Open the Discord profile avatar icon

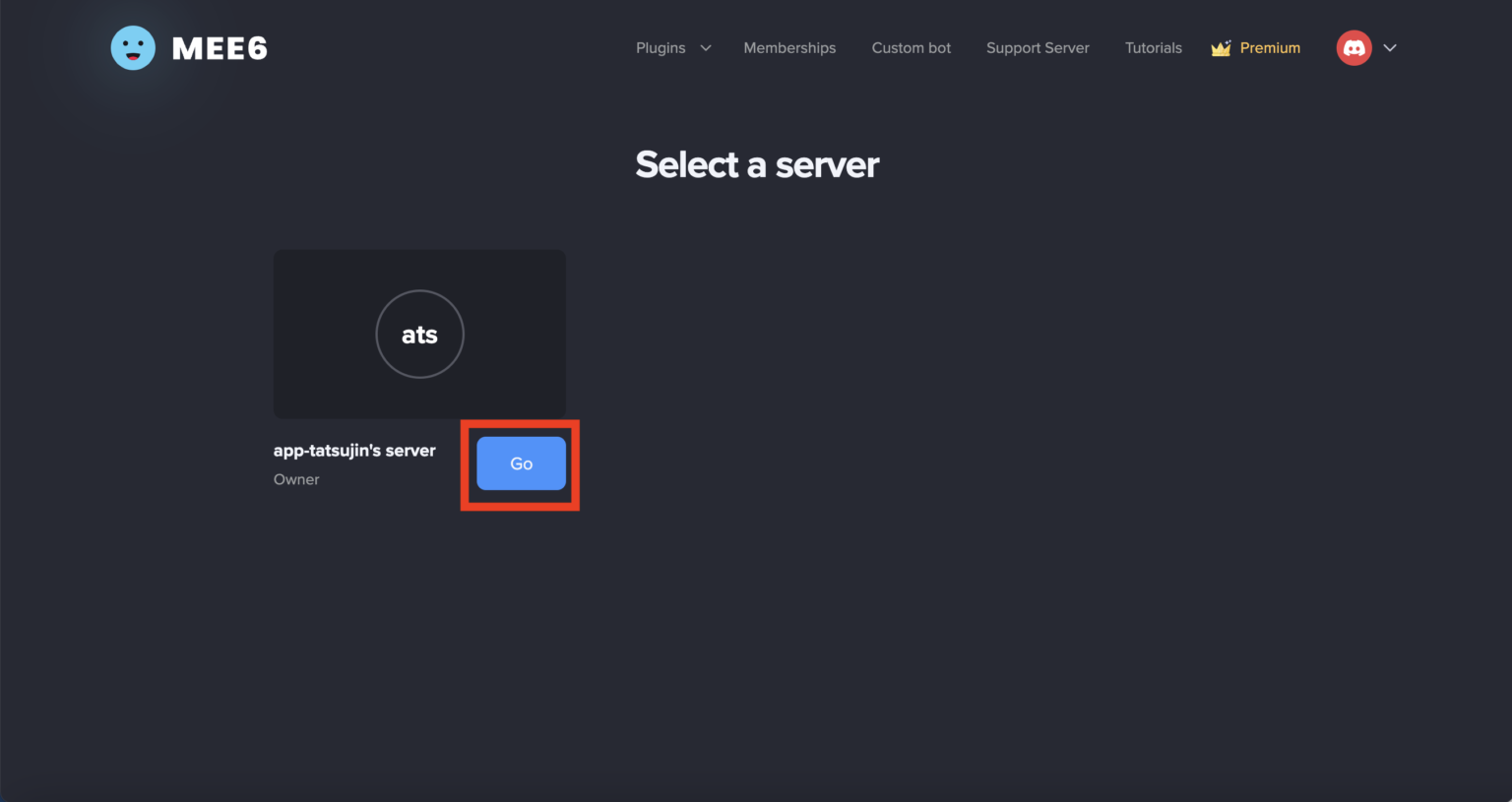point(1354,47)
